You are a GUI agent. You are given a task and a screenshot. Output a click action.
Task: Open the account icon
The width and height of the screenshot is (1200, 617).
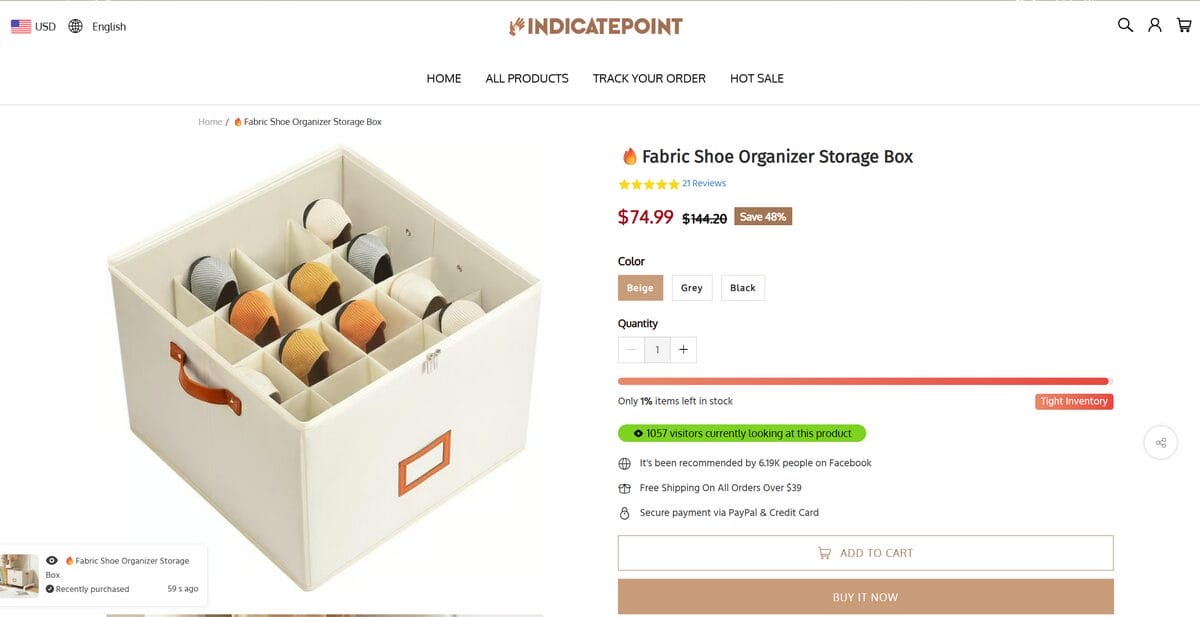pyautogui.click(x=1155, y=25)
